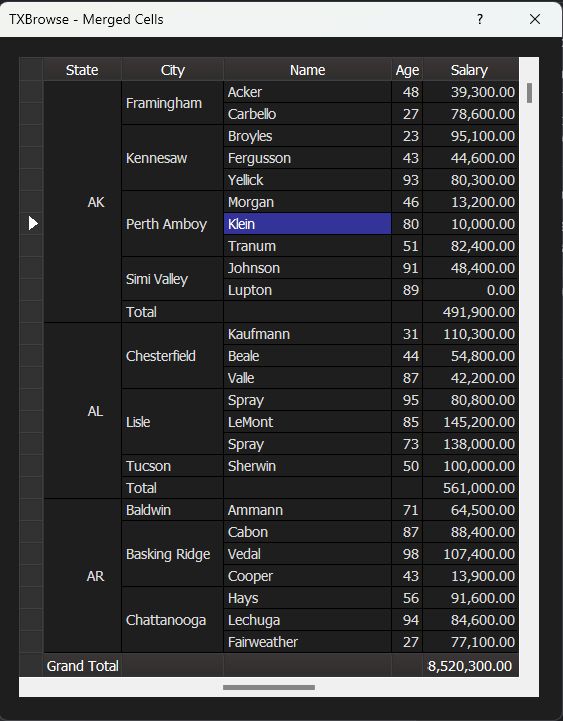Click the row selector beside Acker

point(31,92)
